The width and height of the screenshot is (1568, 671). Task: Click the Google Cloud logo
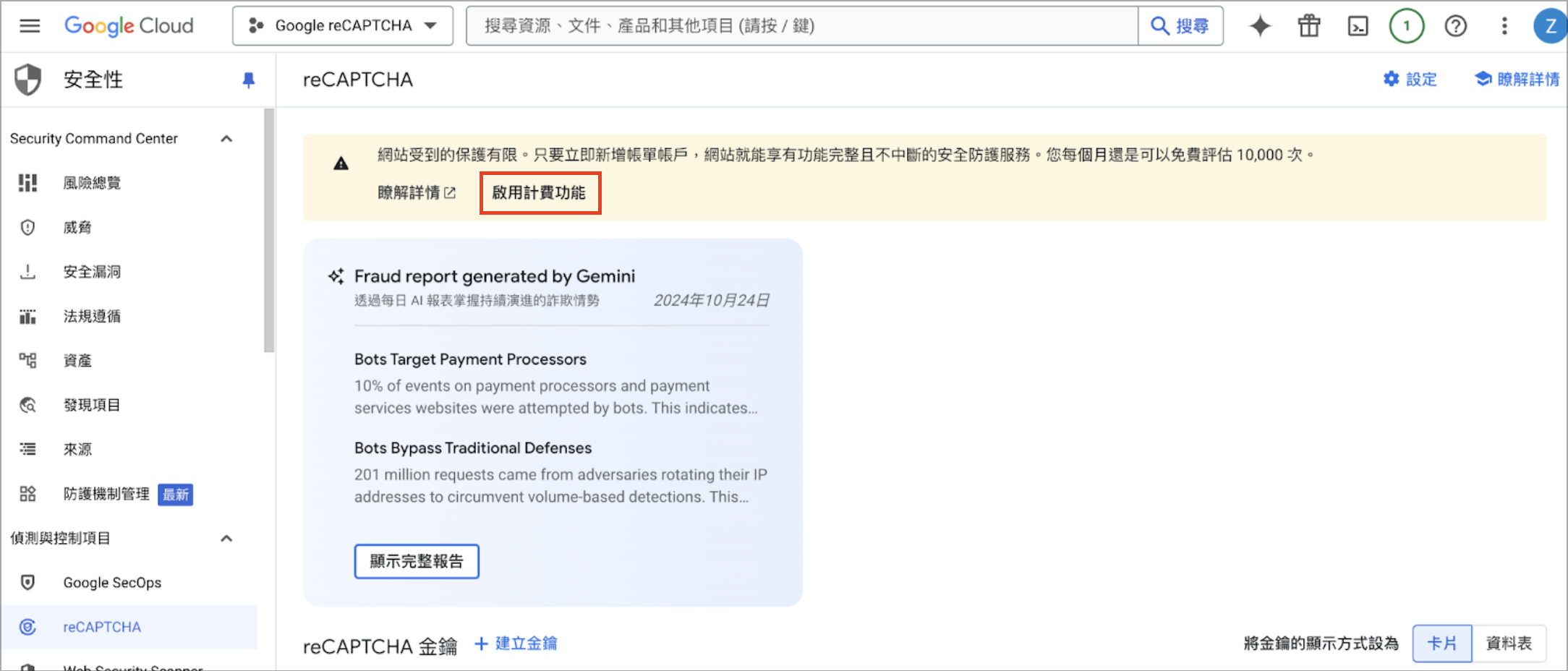pos(129,26)
